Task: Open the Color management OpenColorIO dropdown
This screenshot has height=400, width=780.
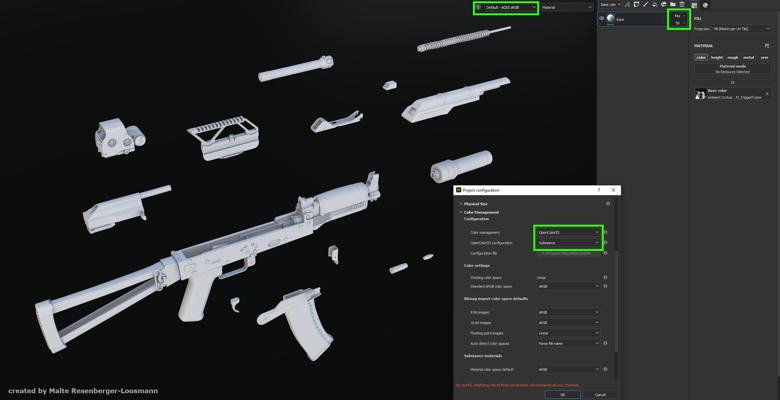Action: click(568, 232)
